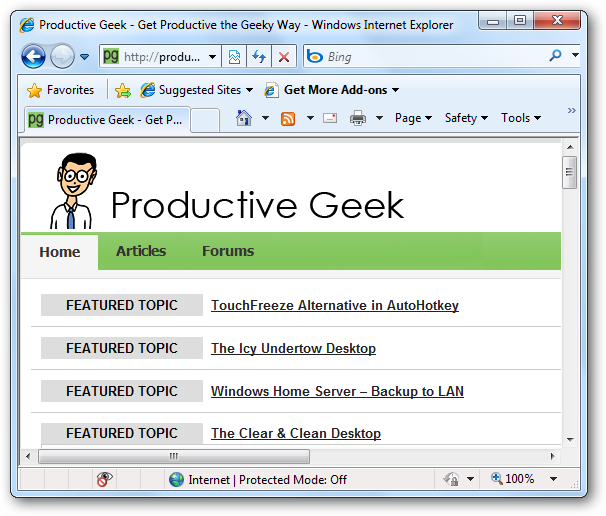Click the Internet Explorer title bar icon
The height and width of the screenshot is (516, 606).
[27, 25]
